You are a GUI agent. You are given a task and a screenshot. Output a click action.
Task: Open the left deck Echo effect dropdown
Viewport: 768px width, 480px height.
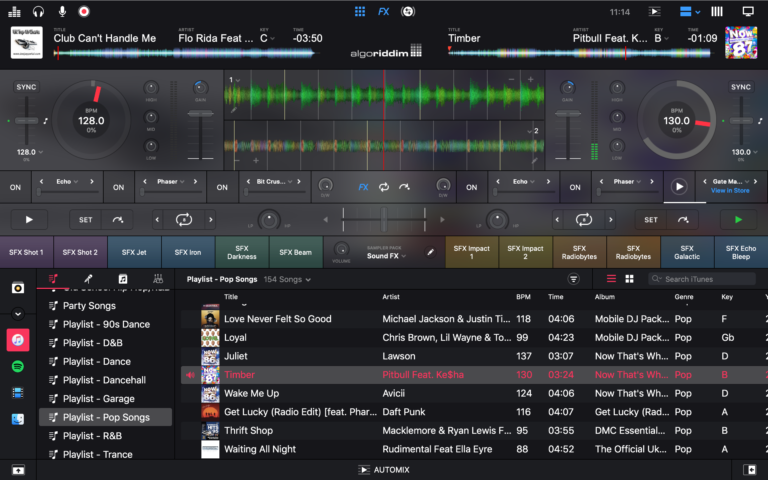coord(67,182)
